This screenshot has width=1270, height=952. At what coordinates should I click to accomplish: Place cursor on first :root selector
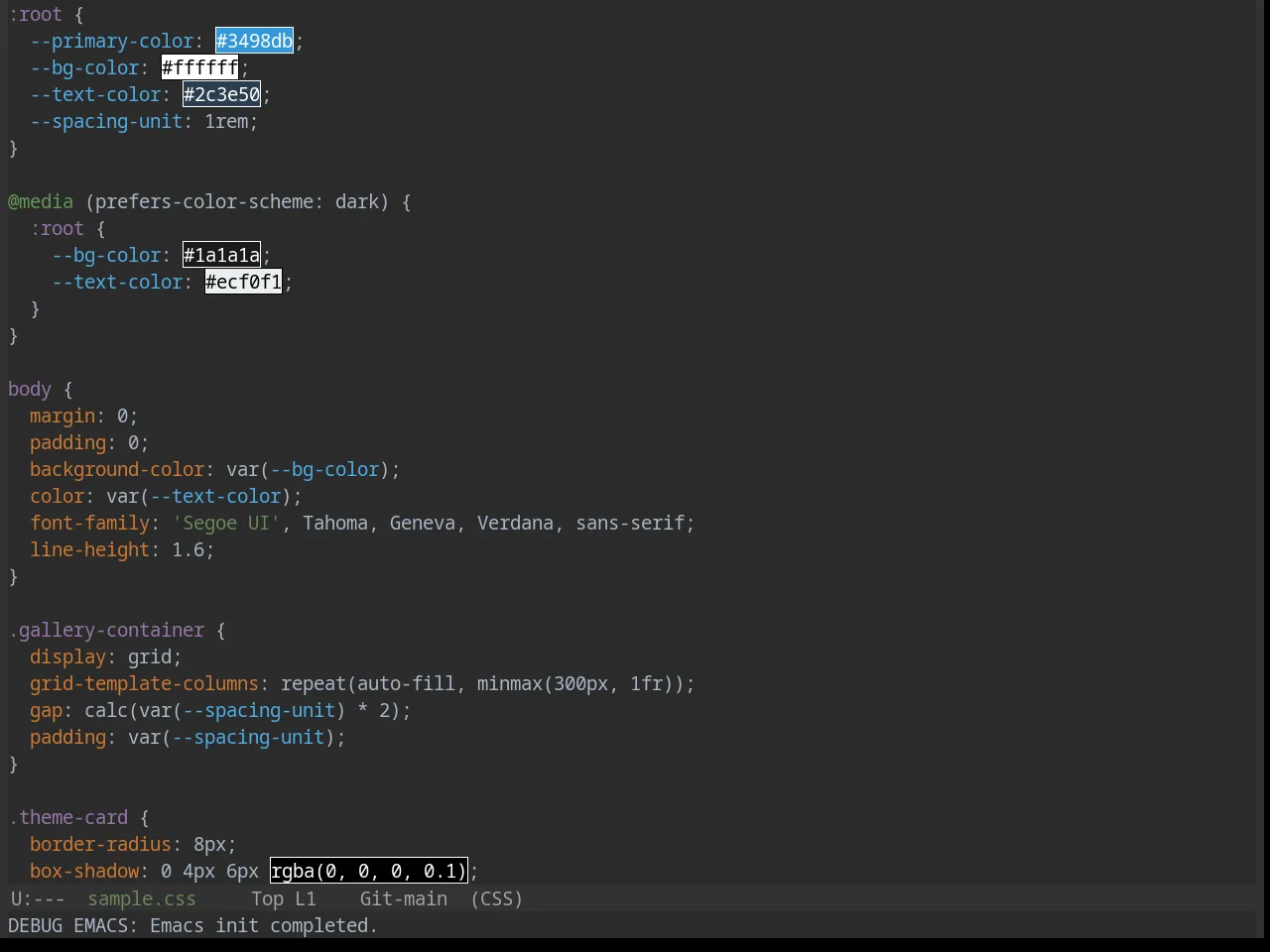(35, 14)
